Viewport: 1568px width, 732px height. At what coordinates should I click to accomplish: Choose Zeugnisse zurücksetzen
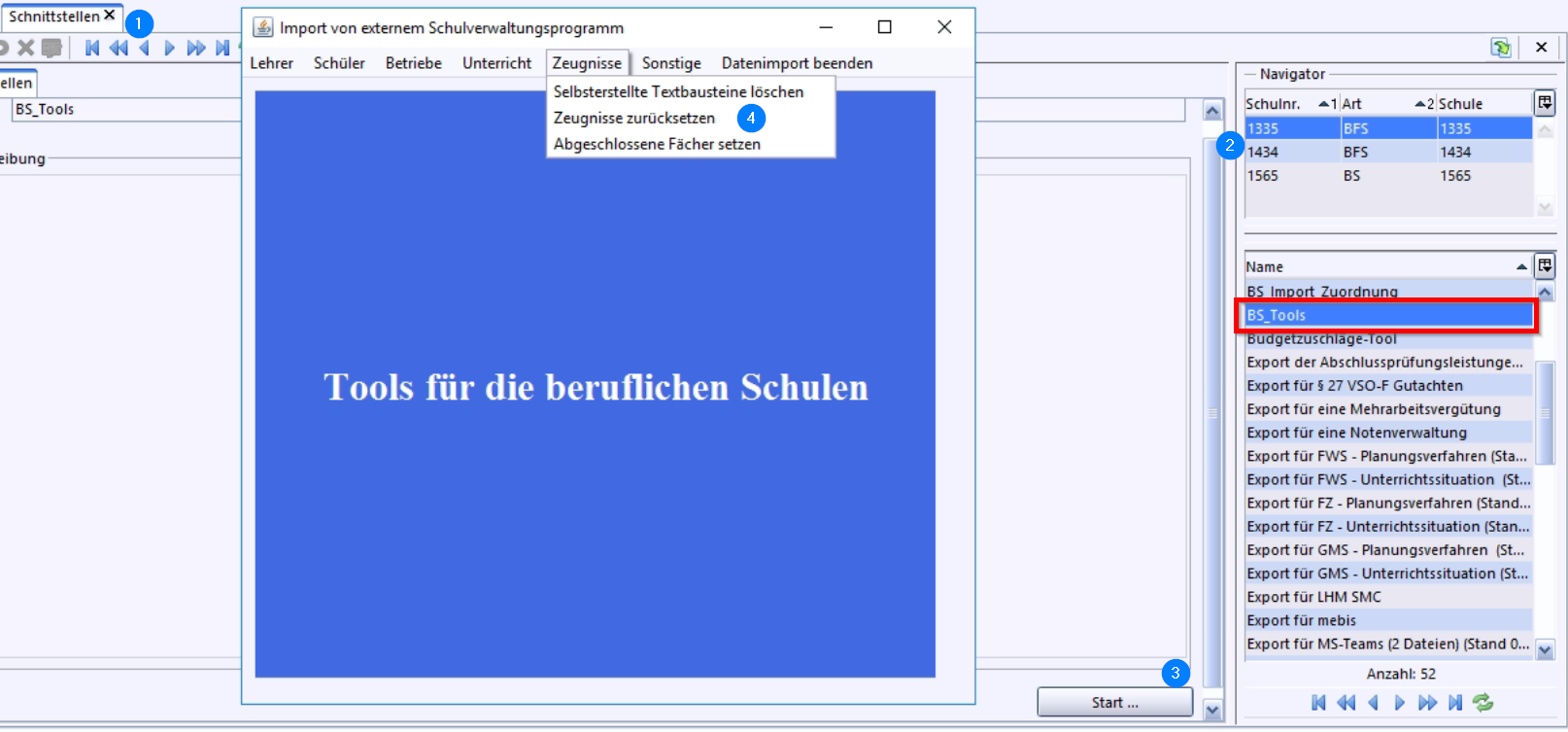pos(691,118)
